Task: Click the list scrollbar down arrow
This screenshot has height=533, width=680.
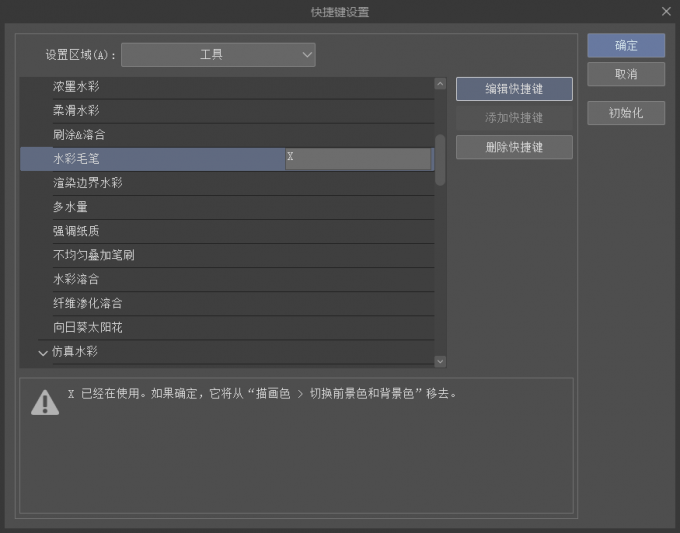Action: (x=440, y=361)
